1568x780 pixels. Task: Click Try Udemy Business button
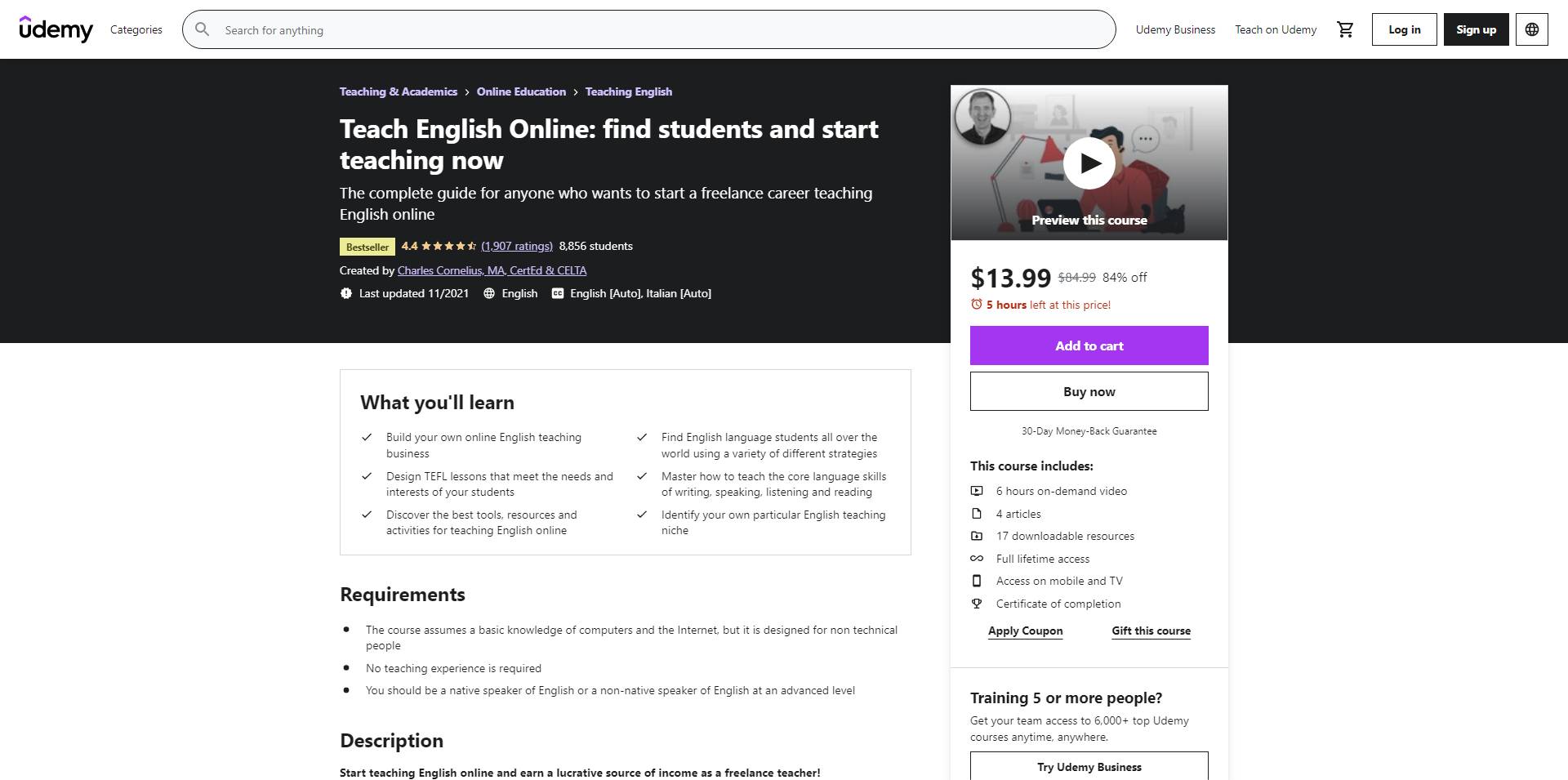click(1089, 766)
